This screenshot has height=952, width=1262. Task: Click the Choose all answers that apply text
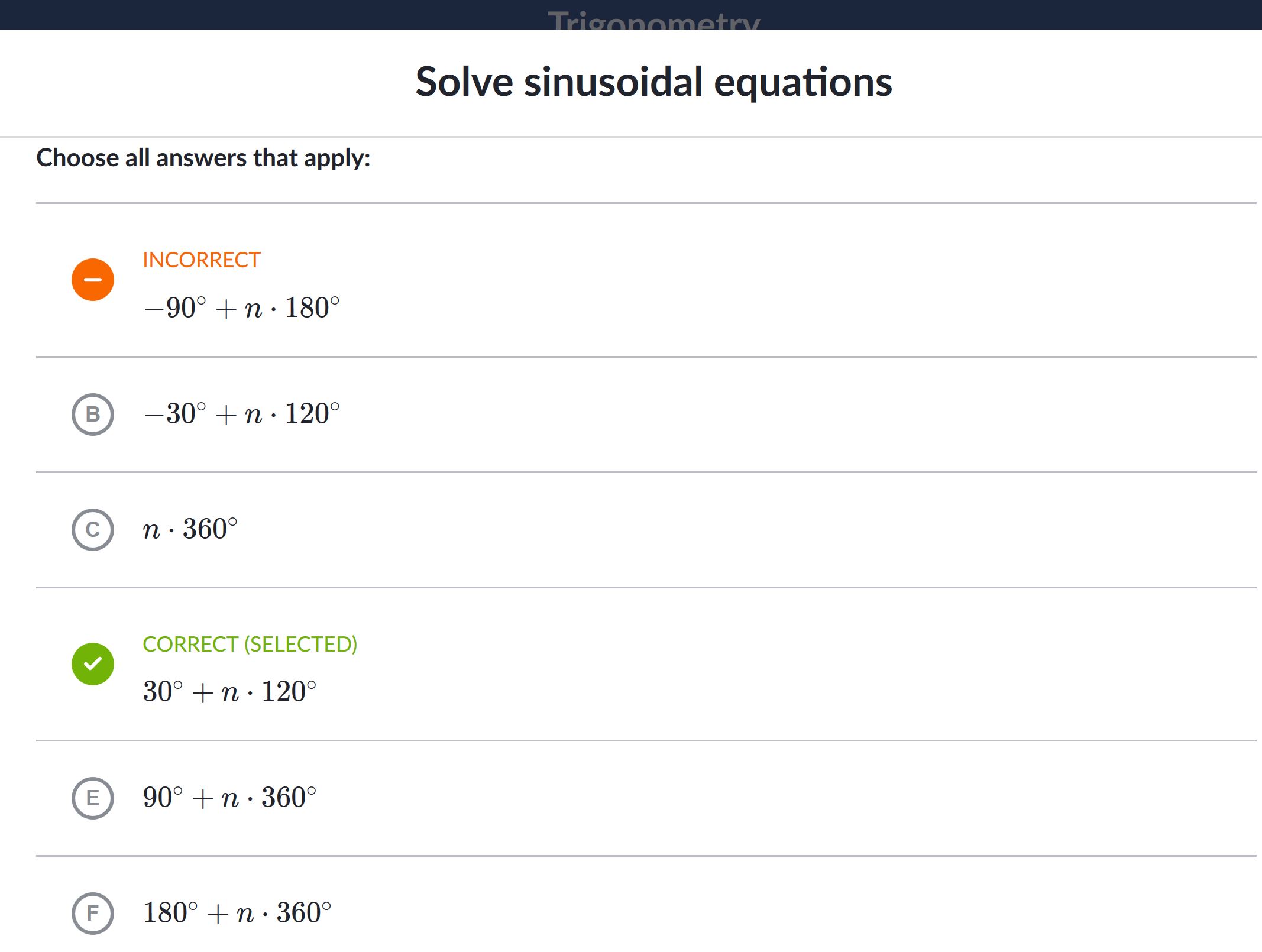[203, 158]
